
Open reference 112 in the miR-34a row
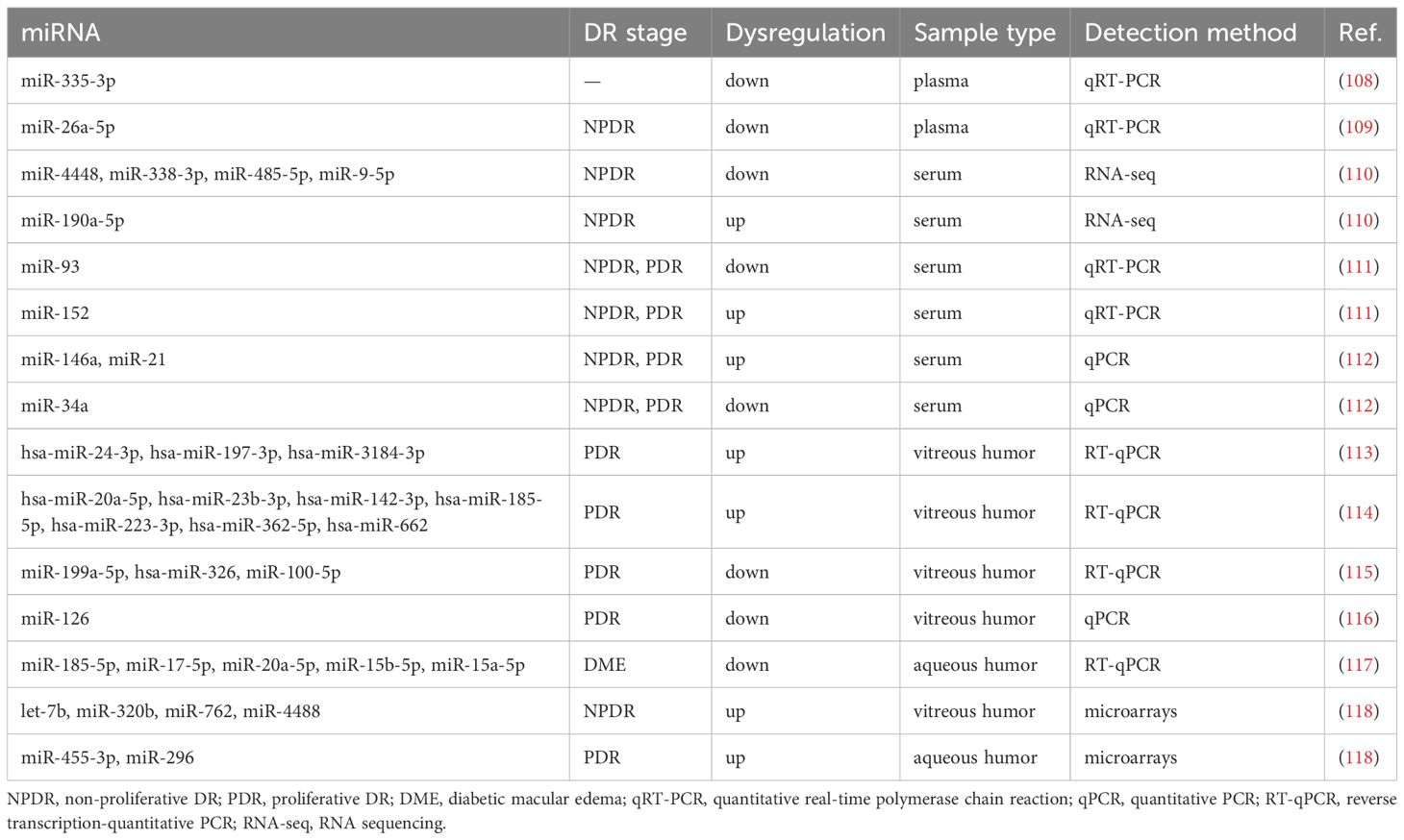(1359, 406)
